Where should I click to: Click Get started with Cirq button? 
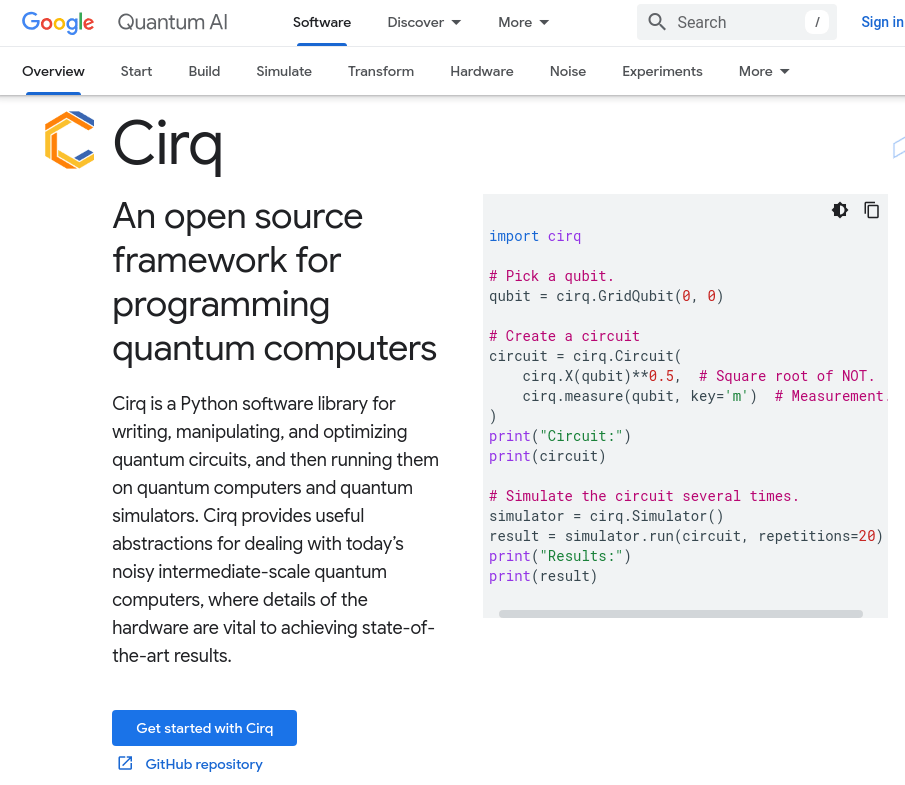click(x=204, y=728)
